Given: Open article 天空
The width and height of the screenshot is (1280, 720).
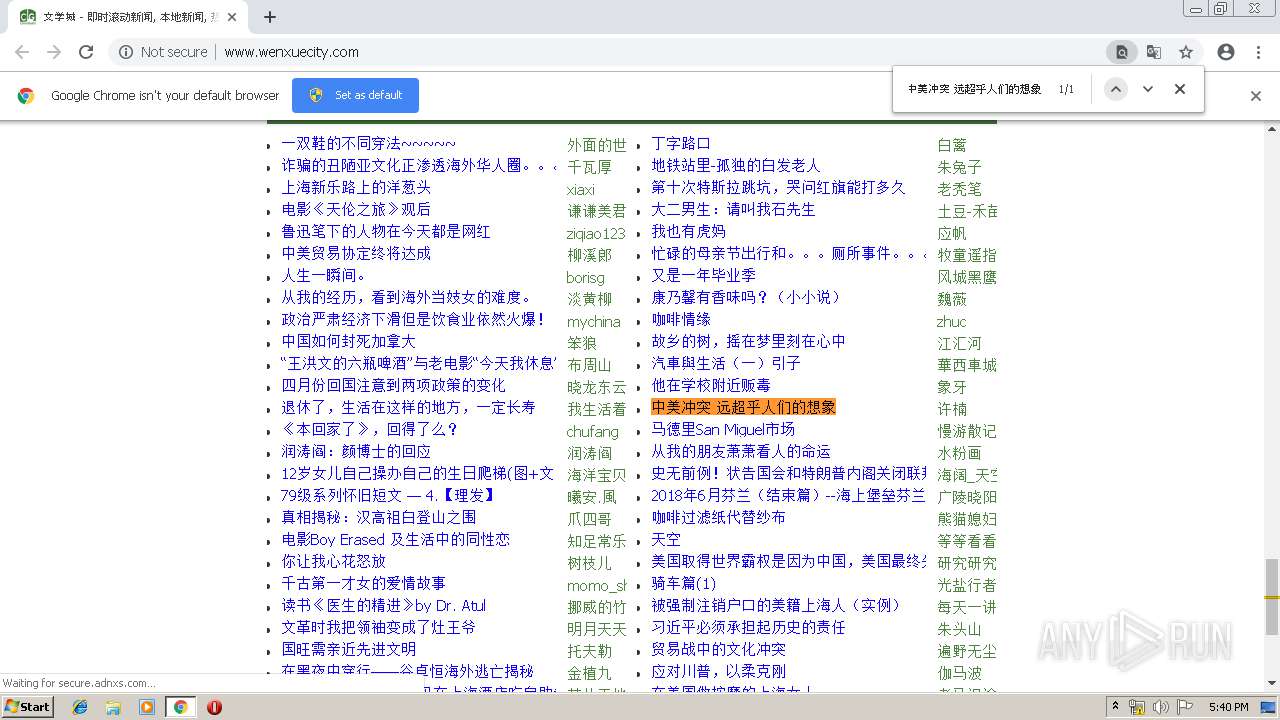Looking at the screenshot, I should pyautogui.click(x=666, y=540).
